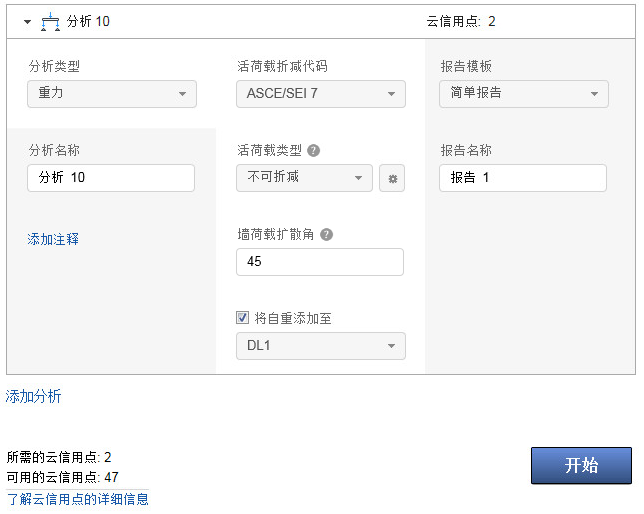Open the DL1 load case dropdown
Screen dimensions: 644x514
click(x=321, y=346)
